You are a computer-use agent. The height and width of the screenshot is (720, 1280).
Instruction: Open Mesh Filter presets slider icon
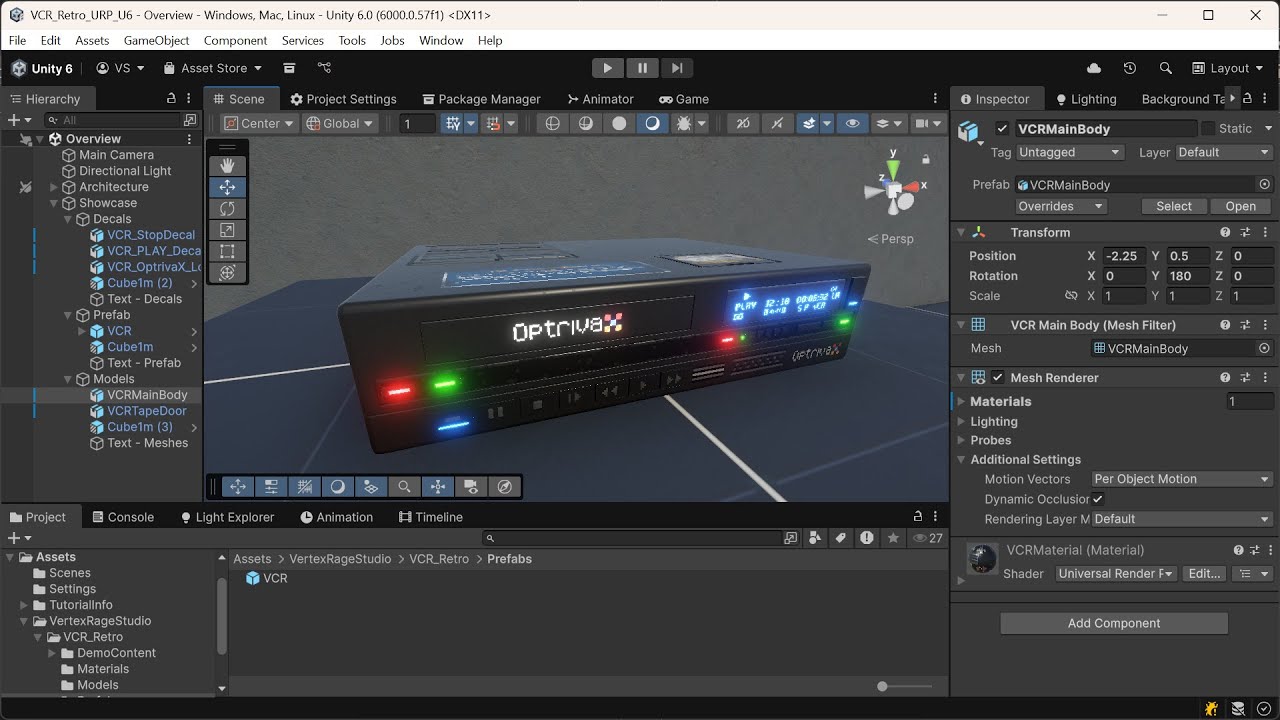click(x=1245, y=325)
